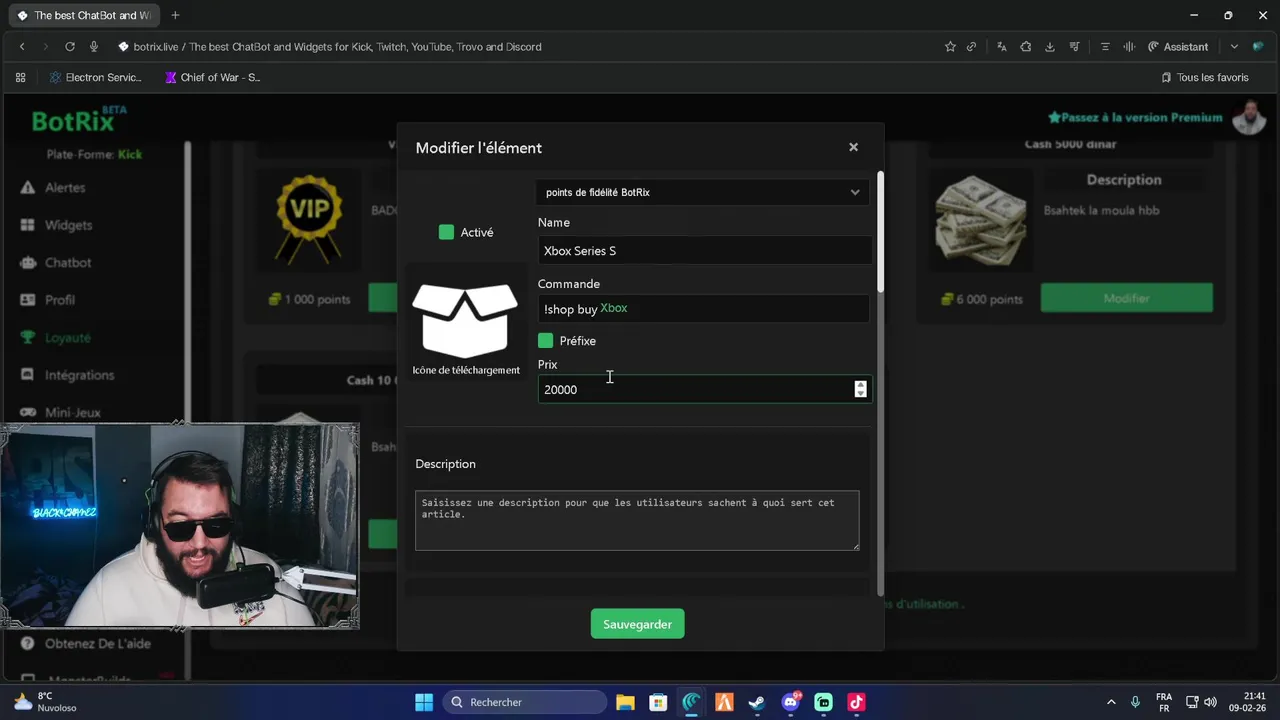Click the VIP badge thumbnail

(309, 220)
